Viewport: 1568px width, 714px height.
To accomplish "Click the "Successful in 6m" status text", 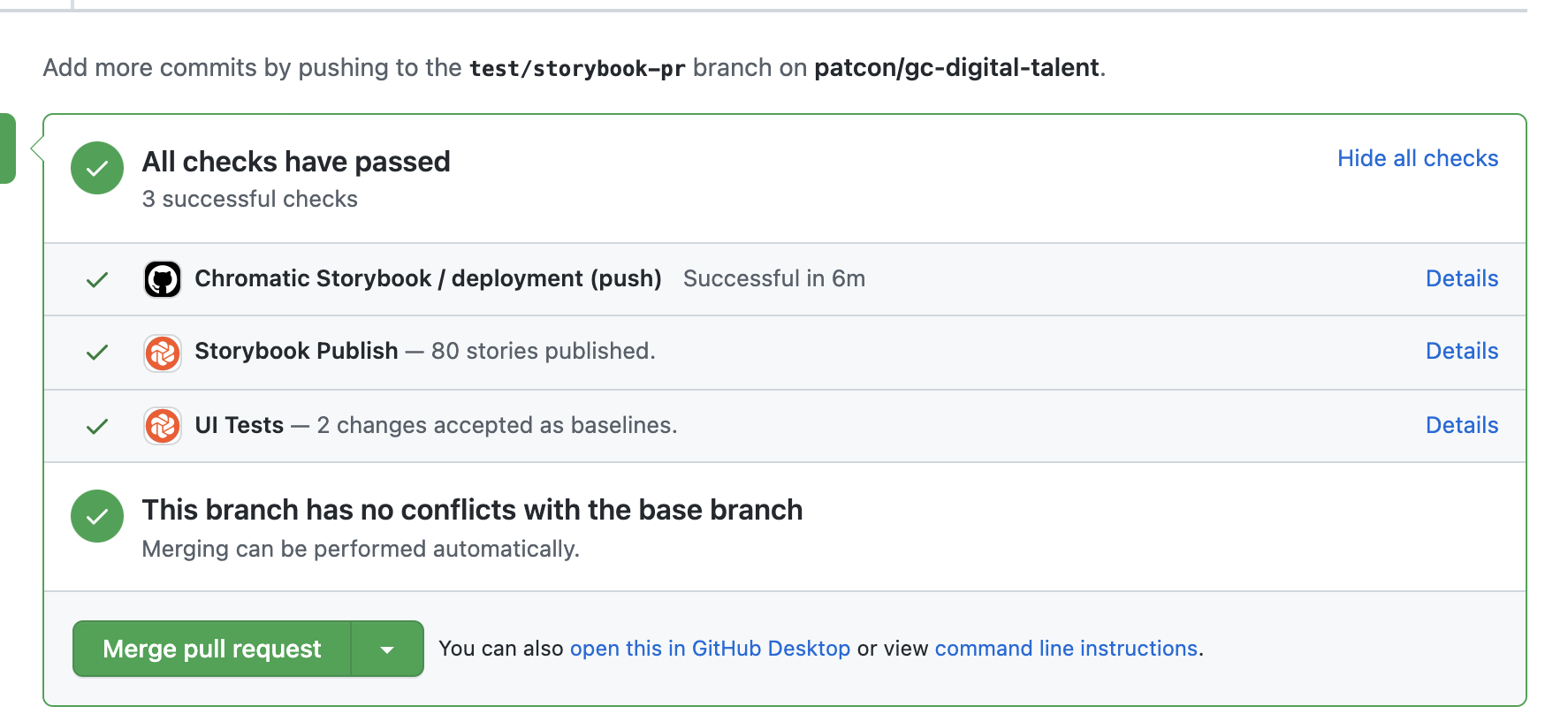I will click(x=774, y=278).
